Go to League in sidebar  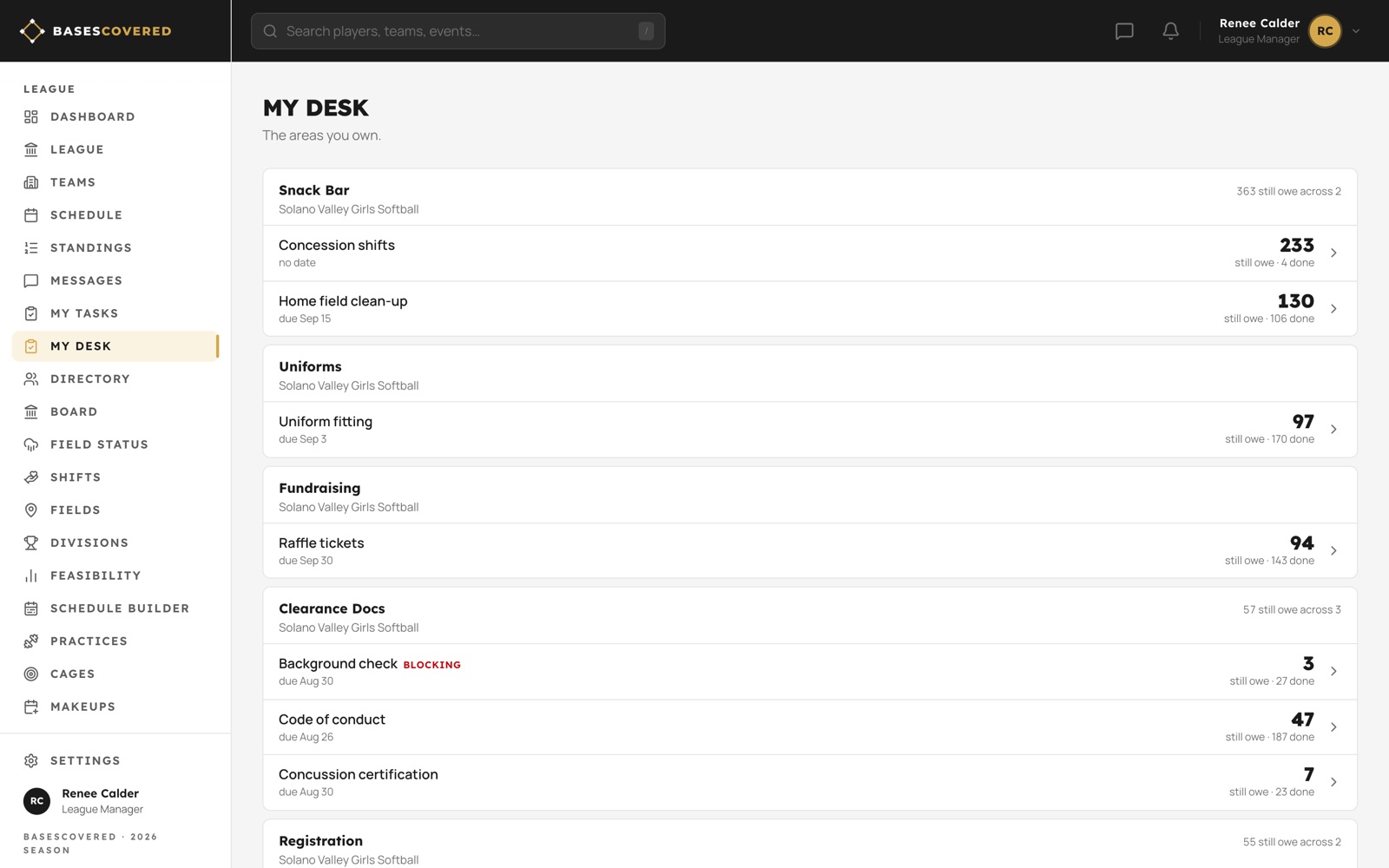tap(115, 150)
